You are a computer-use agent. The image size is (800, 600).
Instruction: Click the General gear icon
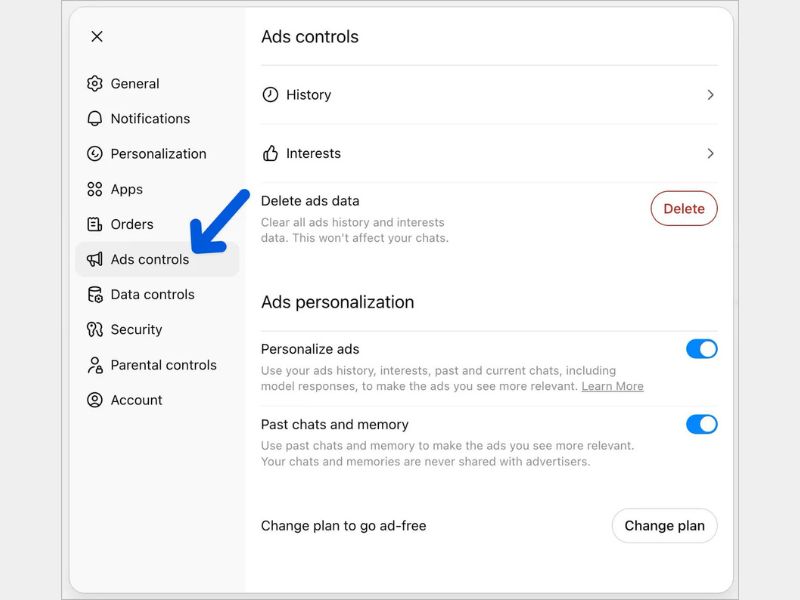(x=95, y=84)
